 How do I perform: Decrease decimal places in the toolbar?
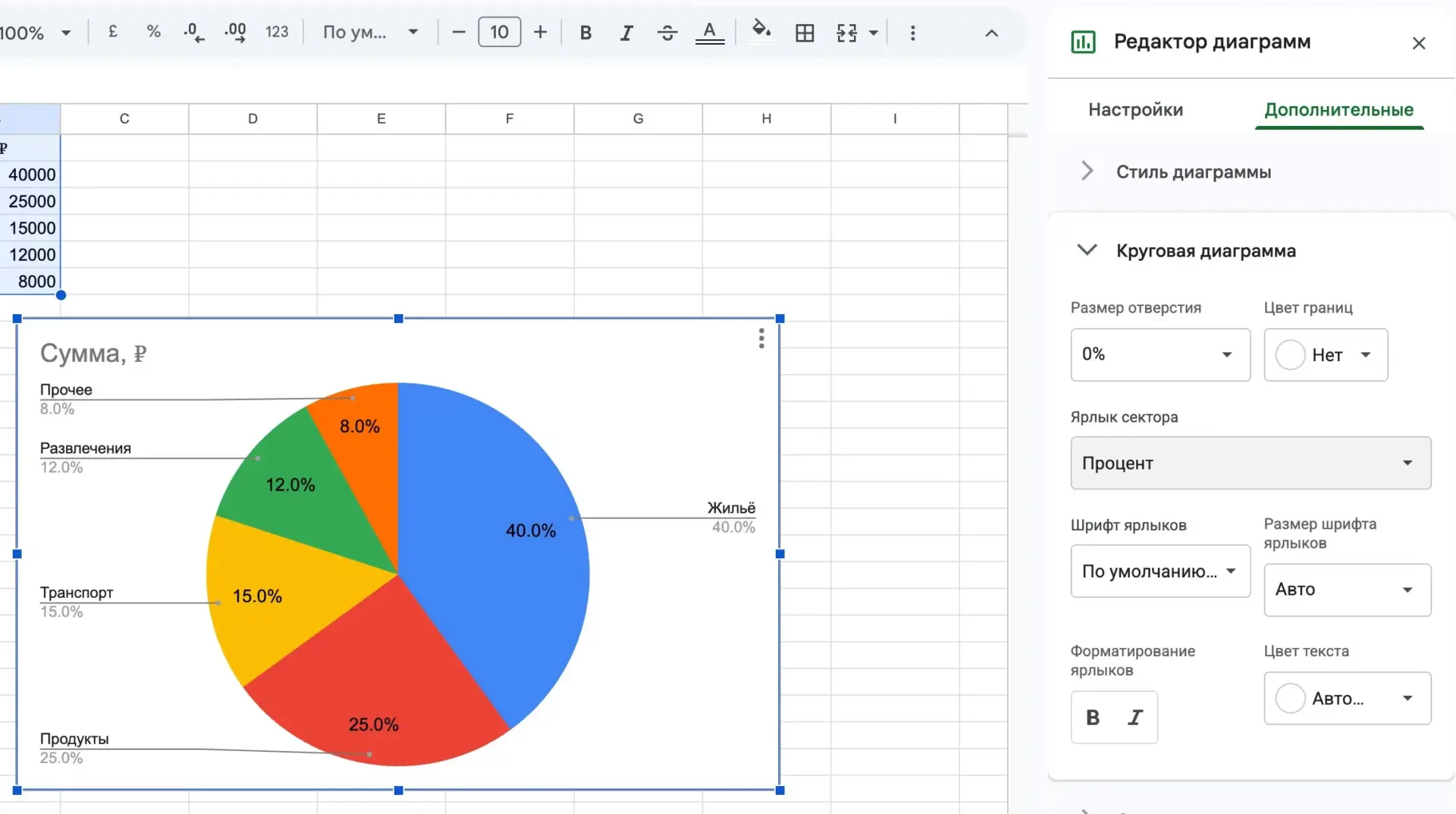pos(193,32)
